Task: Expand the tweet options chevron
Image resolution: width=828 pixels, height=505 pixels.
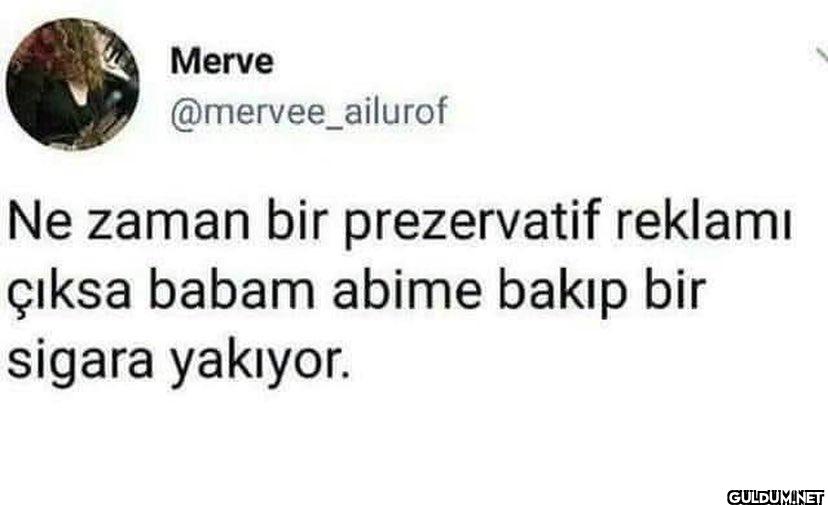Action: (x=820, y=55)
